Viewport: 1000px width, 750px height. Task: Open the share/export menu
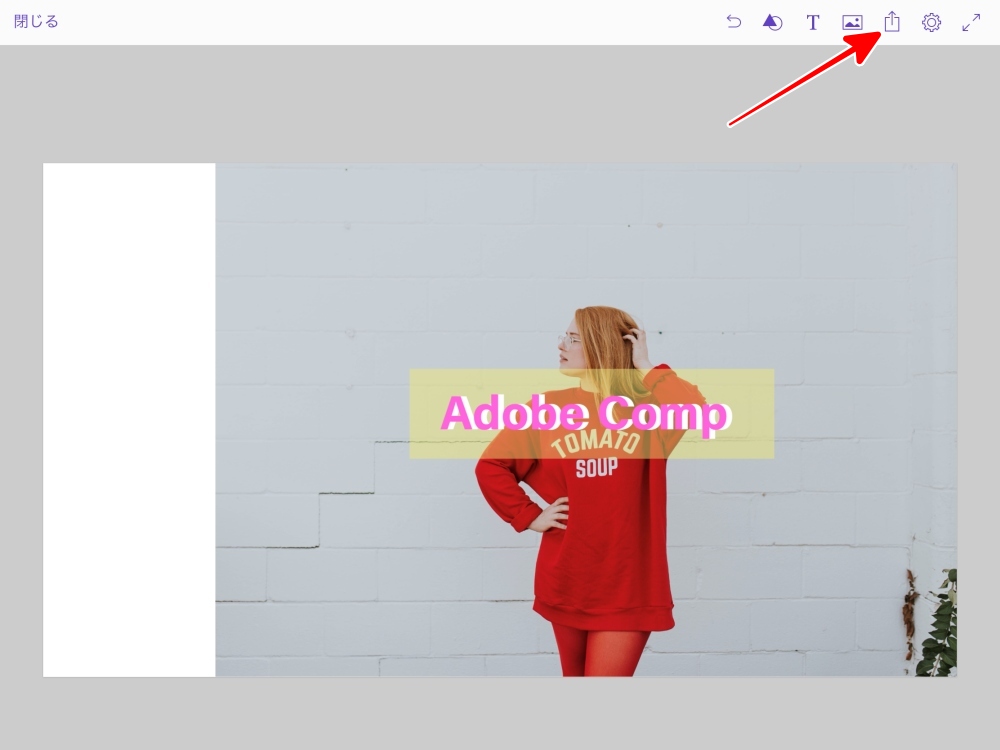tap(892, 22)
